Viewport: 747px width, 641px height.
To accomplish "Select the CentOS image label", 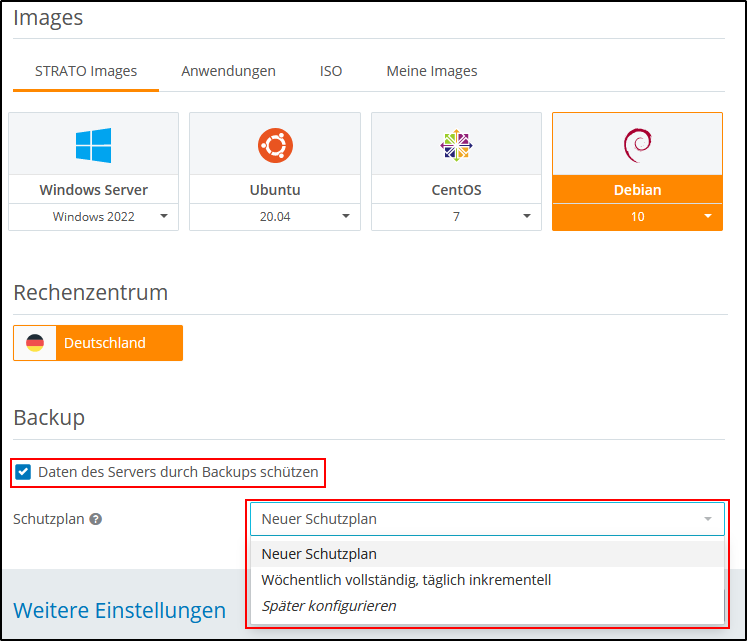I will click(456, 190).
